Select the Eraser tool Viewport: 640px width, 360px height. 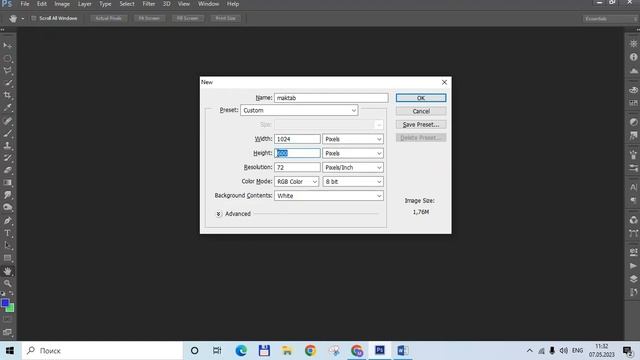click(x=7, y=170)
